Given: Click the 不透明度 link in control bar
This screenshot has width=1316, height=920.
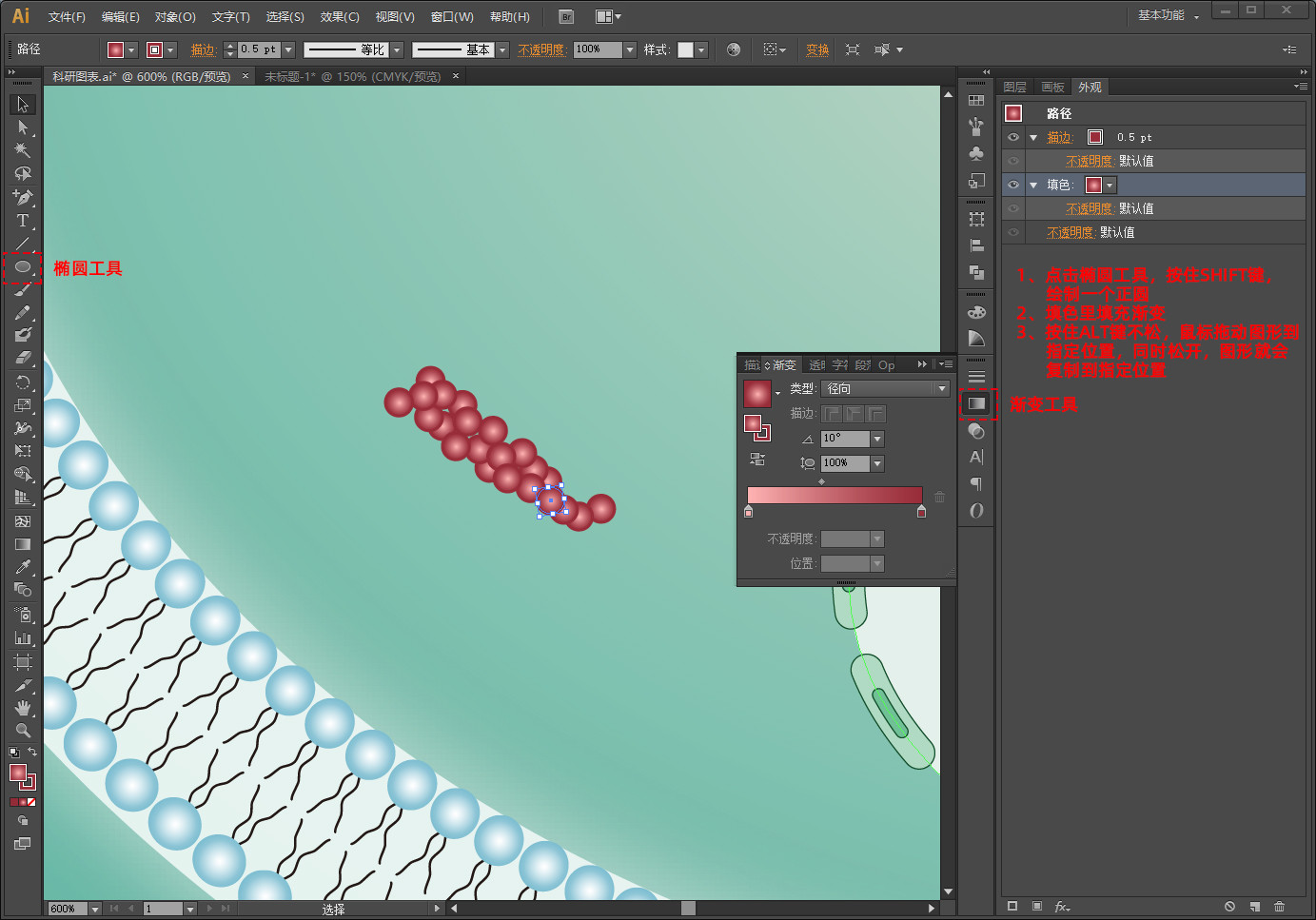Looking at the screenshot, I should coord(542,49).
